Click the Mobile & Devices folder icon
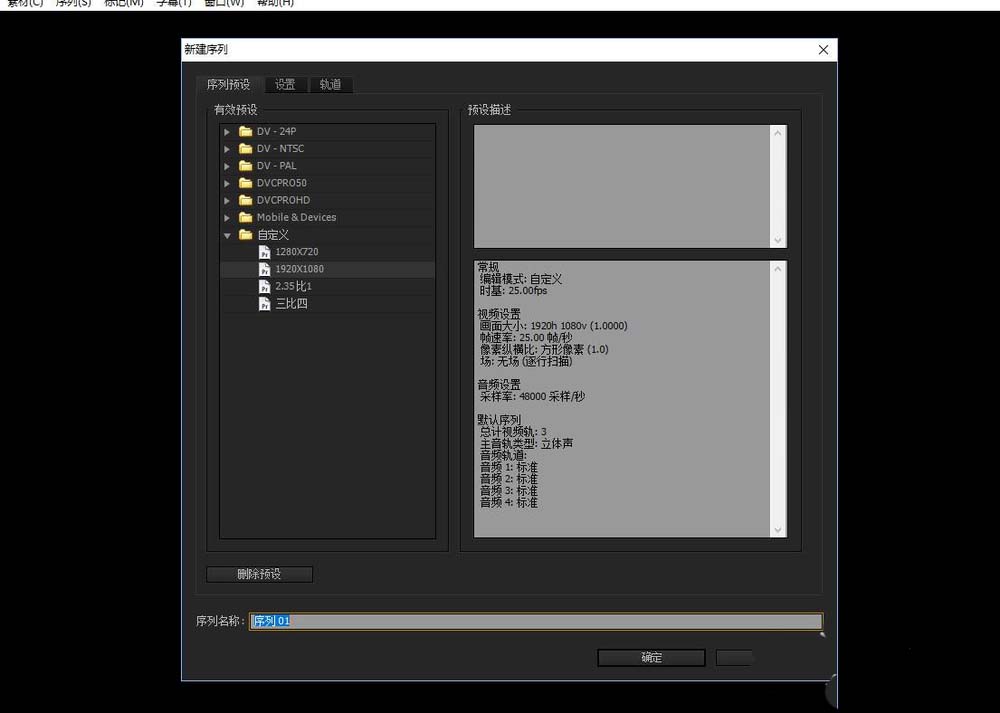 click(x=245, y=217)
